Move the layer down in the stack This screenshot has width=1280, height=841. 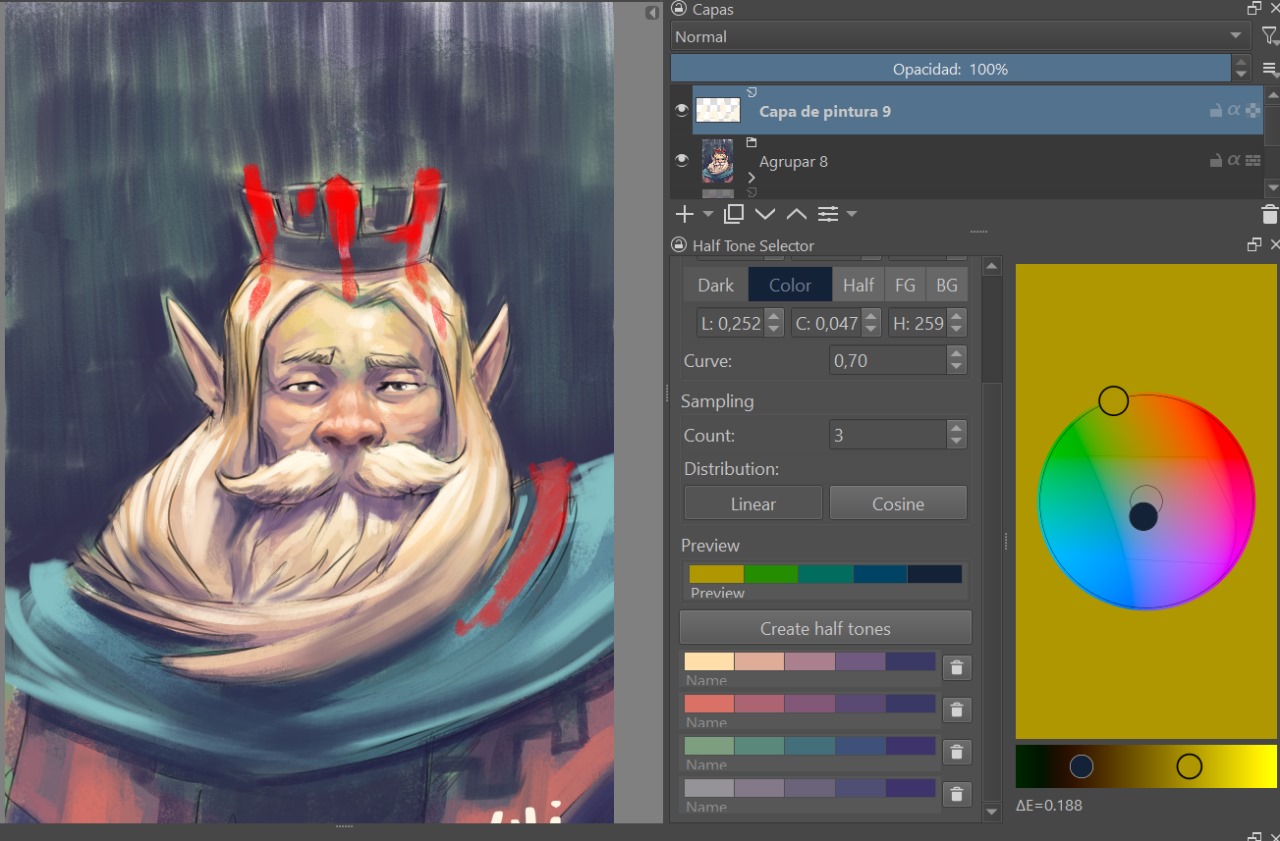coord(765,214)
